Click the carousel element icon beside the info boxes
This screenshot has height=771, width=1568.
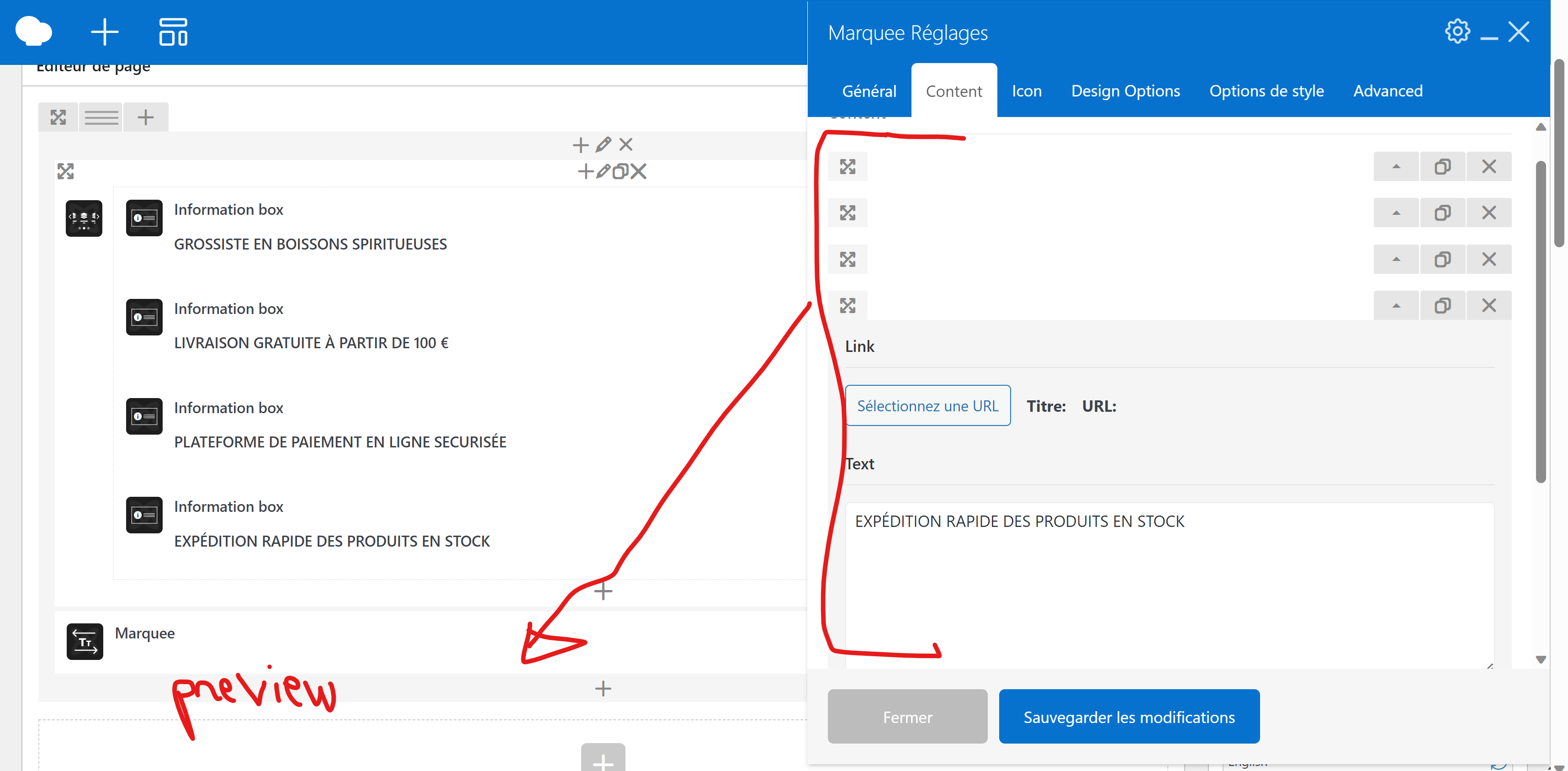click(84, 218)
